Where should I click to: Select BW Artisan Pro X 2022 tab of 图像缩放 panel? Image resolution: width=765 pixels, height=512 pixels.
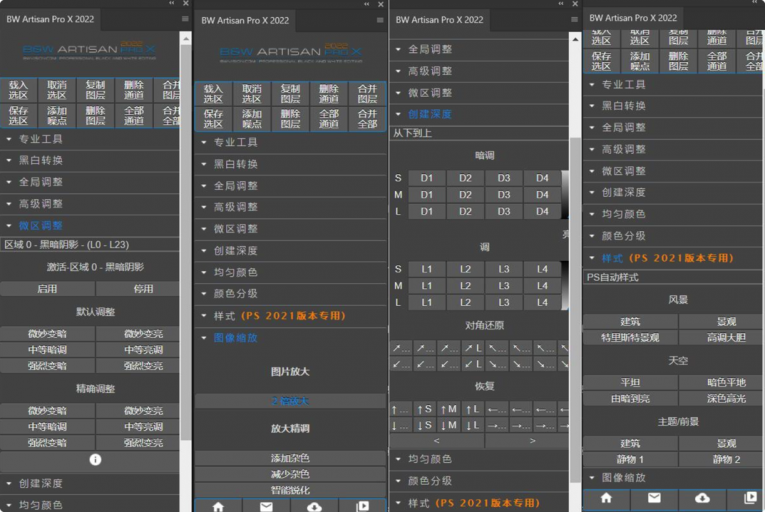tap(245, 20)
